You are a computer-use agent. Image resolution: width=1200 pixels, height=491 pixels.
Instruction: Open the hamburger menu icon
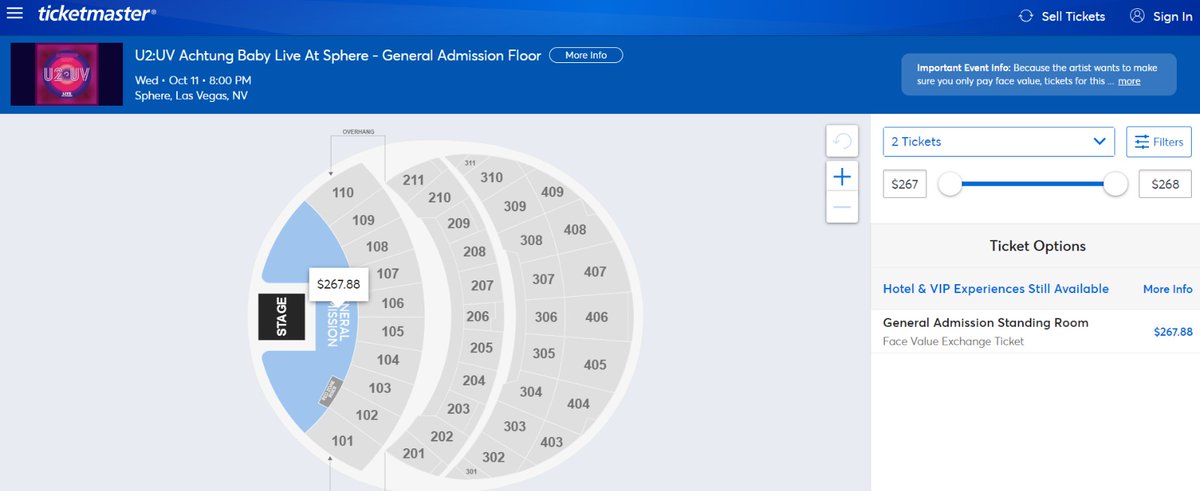15,14
